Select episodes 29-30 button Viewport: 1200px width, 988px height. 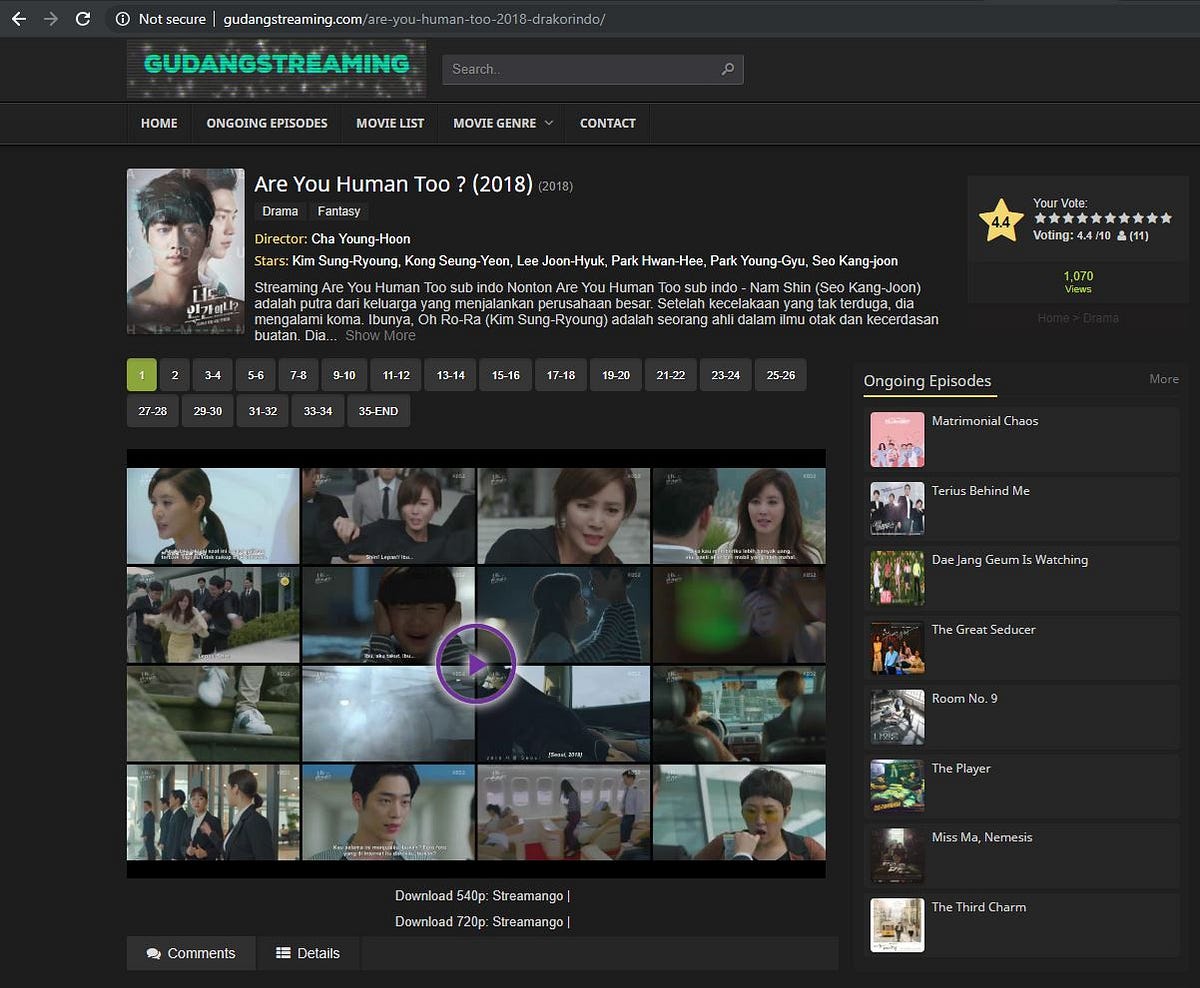point(208,411)
